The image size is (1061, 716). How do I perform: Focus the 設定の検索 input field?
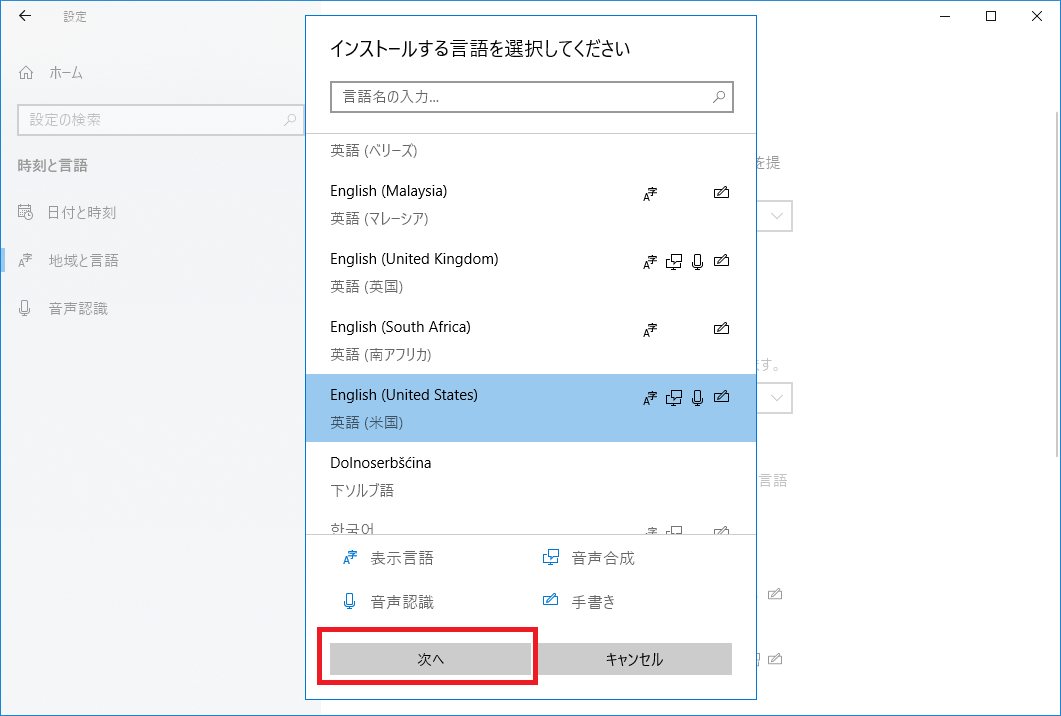pos(160,120)
